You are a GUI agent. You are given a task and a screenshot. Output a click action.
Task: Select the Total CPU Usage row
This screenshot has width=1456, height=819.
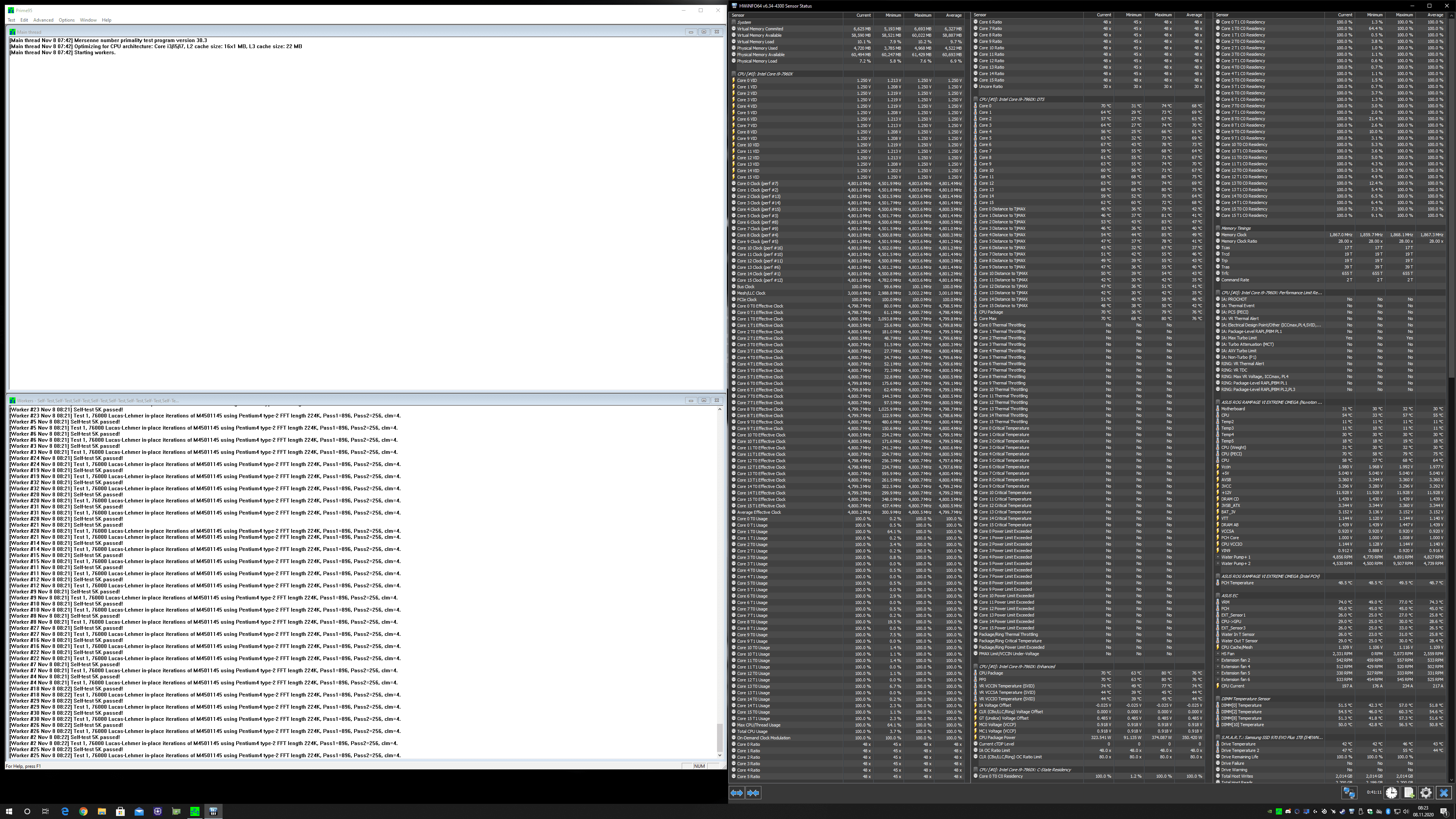(847, 731)
